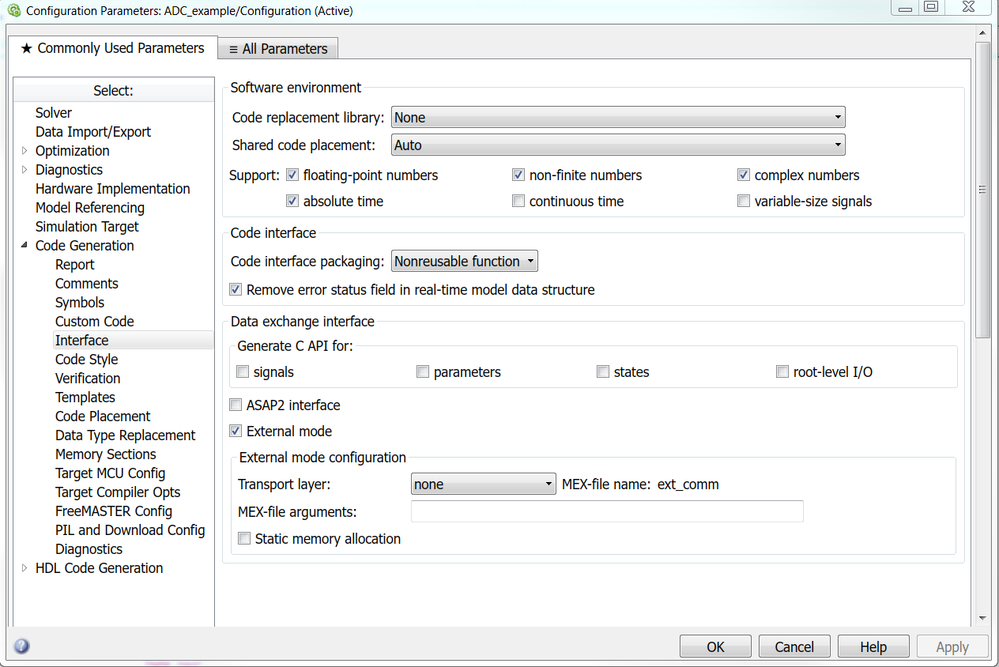
Task: Click the Cancel button
Action: coord(794,647)
